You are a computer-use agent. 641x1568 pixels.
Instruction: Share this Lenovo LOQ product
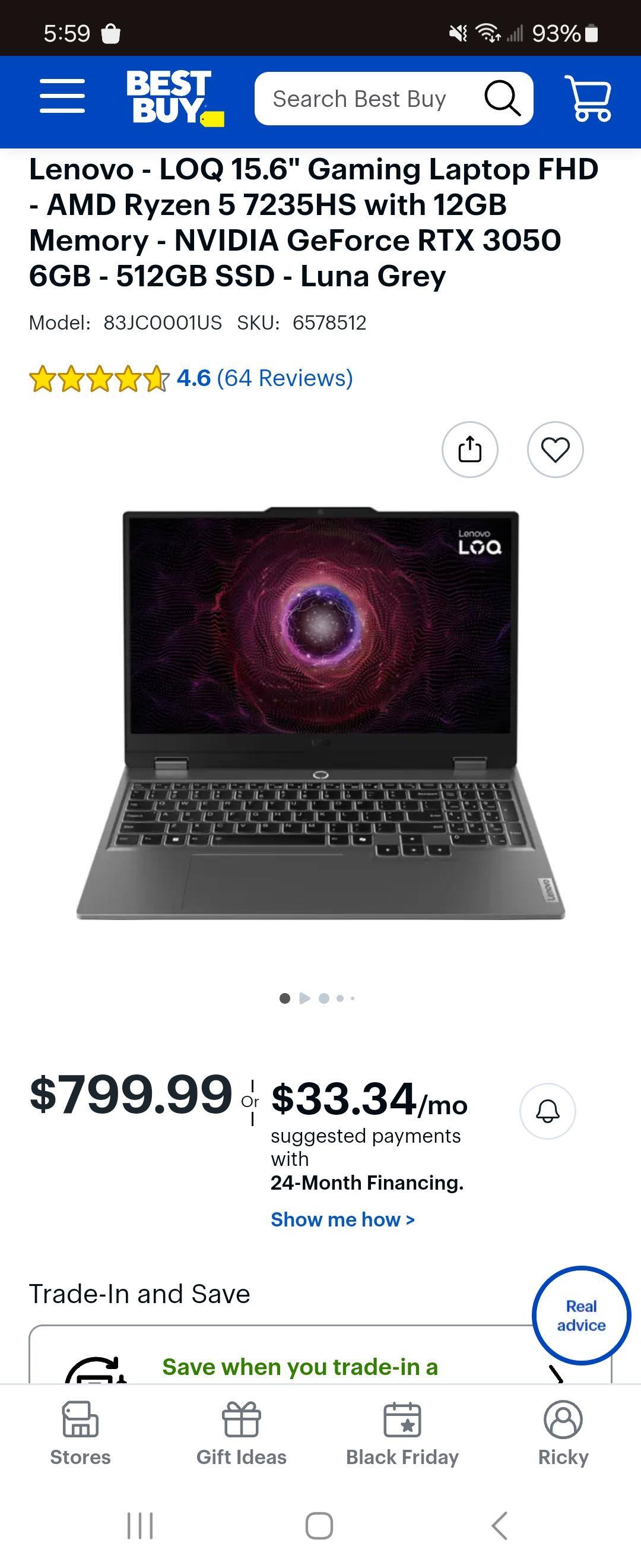469,449
